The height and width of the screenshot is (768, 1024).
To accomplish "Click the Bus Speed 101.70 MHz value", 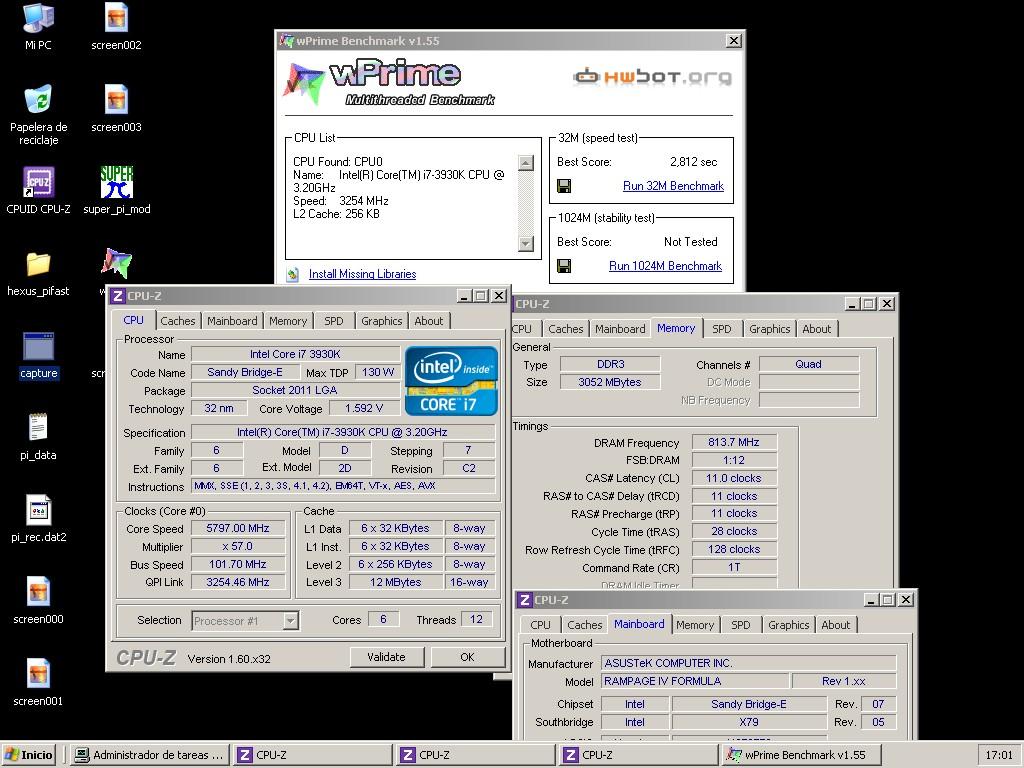I will click(238, 564).
